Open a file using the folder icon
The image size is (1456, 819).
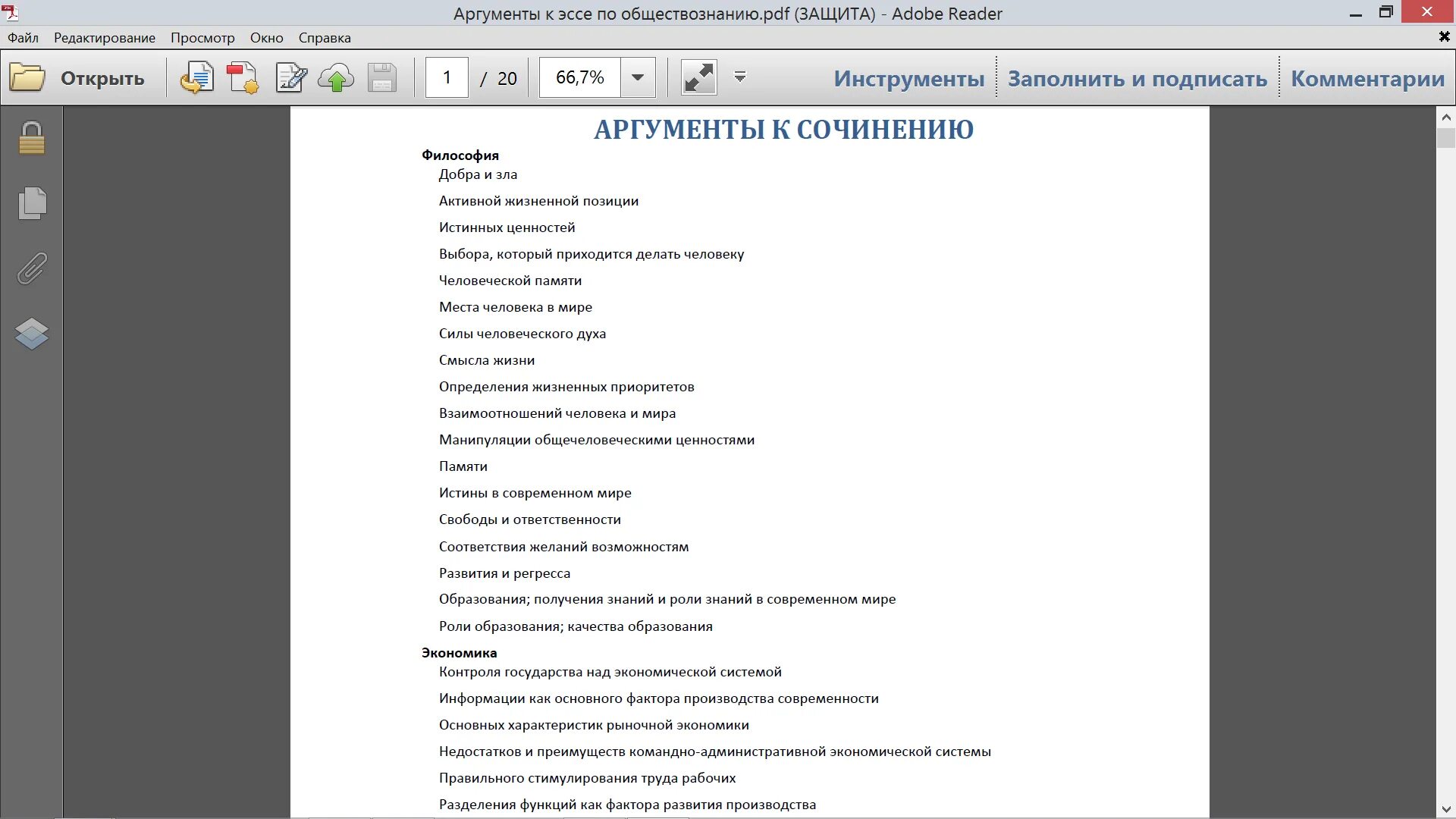point(27,77)
